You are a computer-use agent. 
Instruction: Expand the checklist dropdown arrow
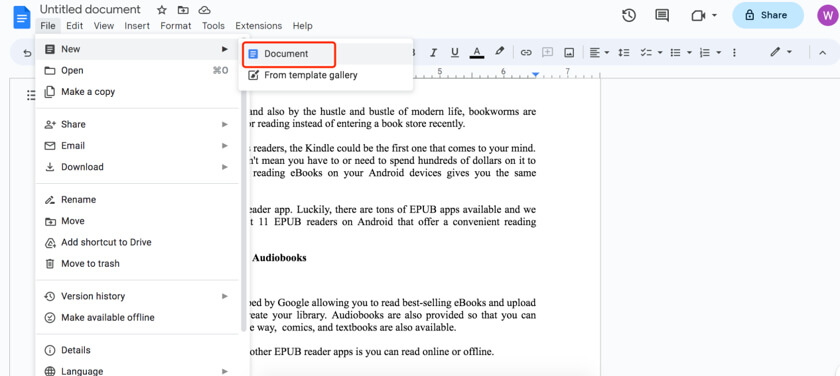(660, 52)
